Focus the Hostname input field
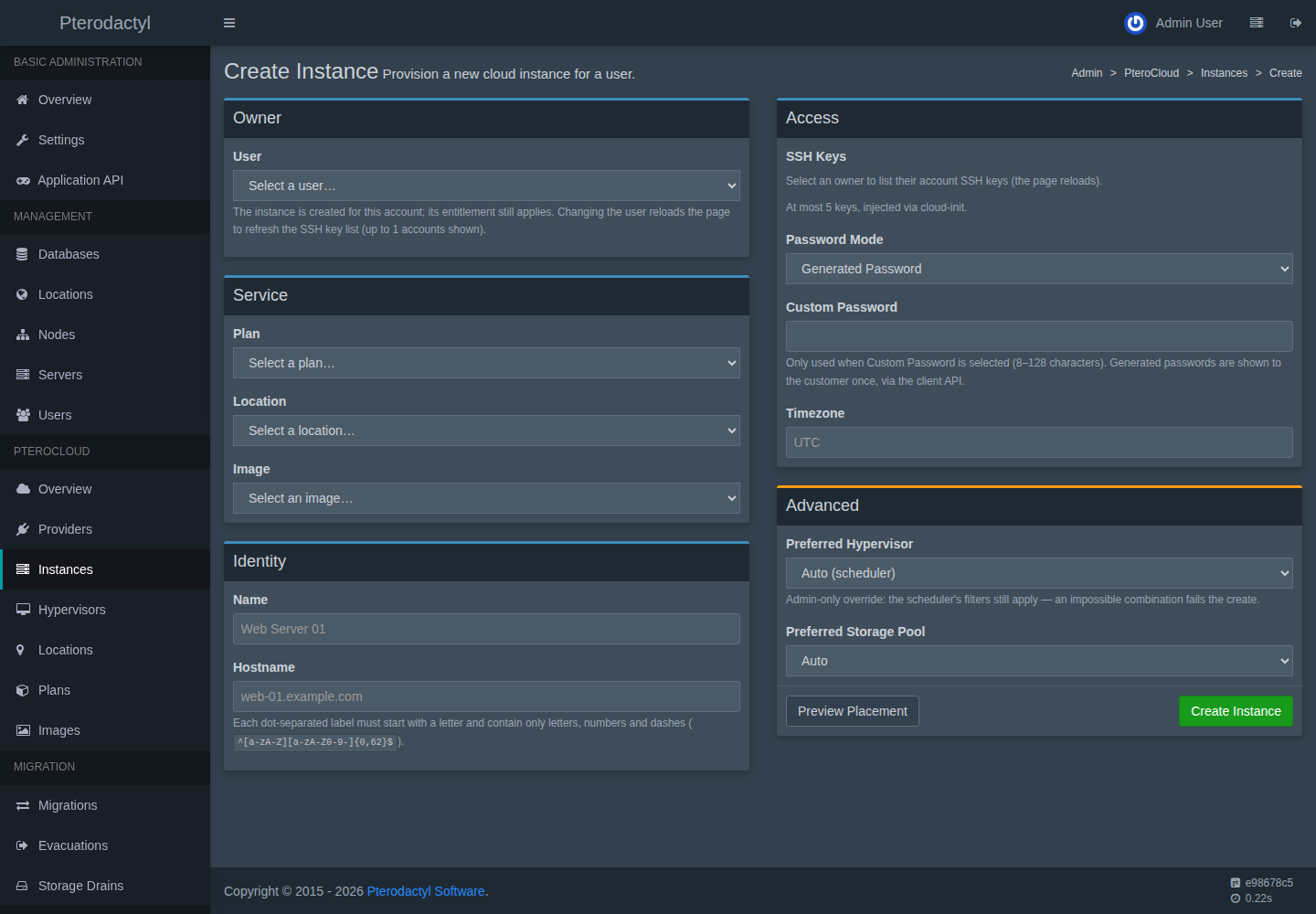The width and height of the screenshot is (1316, 914). pyautogui.click(x=486, y=696)
